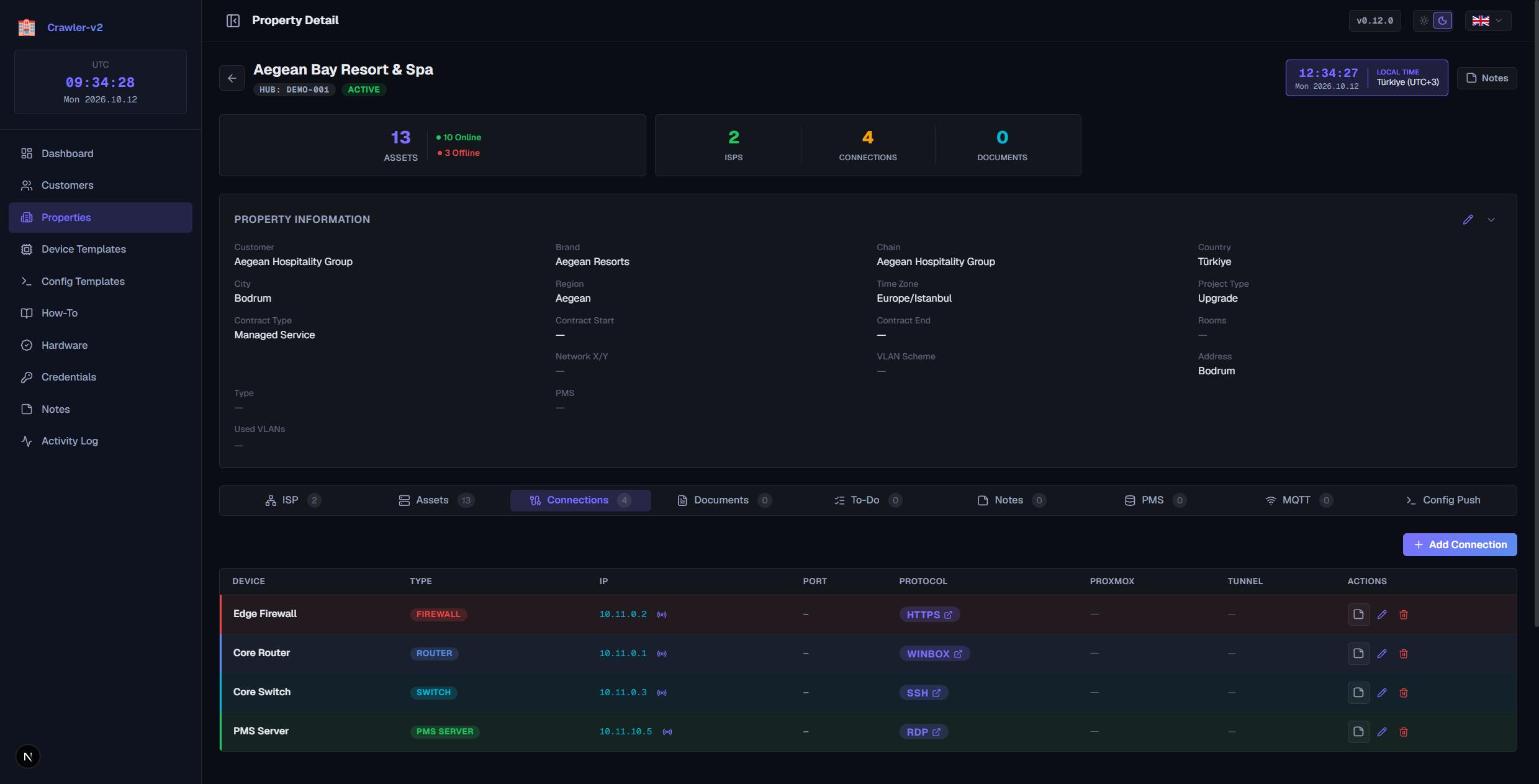Open Credentials in the sidebar

[x=100, y=378]
